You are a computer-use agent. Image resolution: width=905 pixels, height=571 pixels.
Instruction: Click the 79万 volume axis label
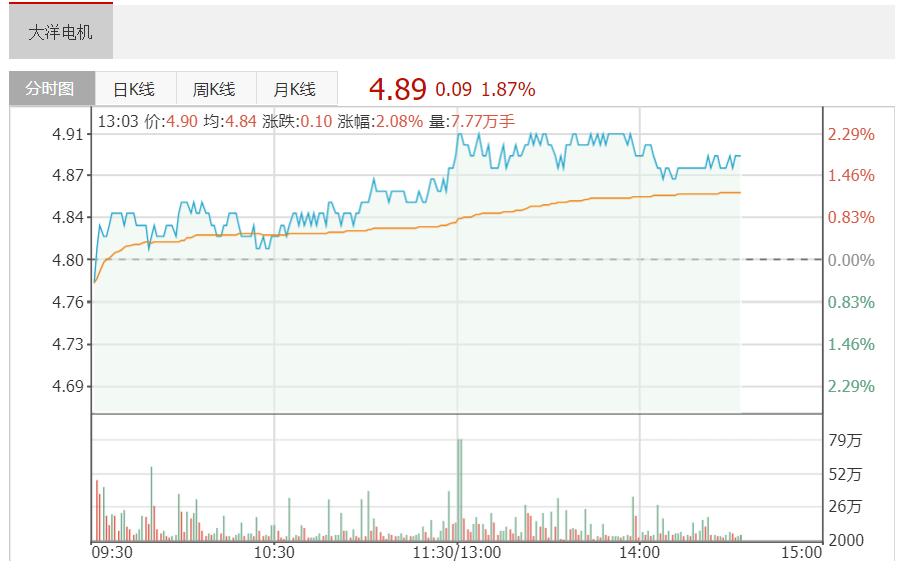tap(845, 441)
